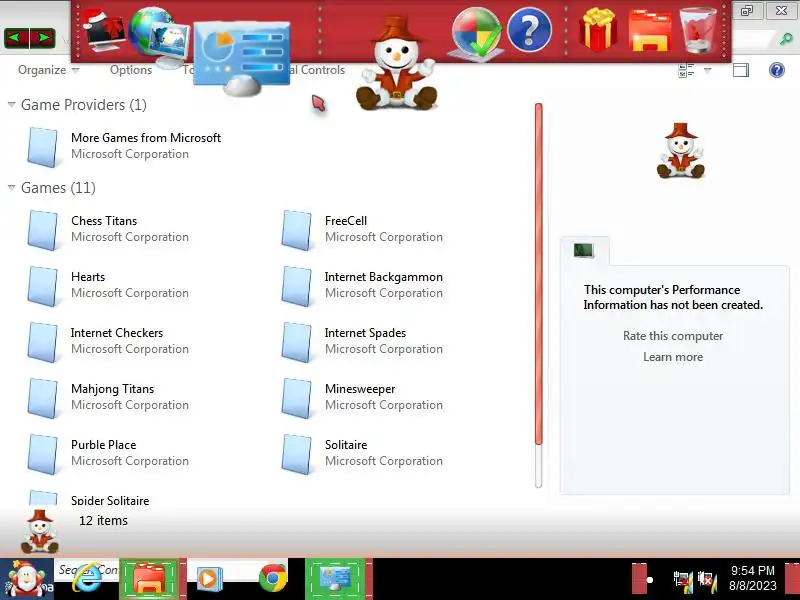Click the large snowman icon in the dock

click(x=396, y=63)
